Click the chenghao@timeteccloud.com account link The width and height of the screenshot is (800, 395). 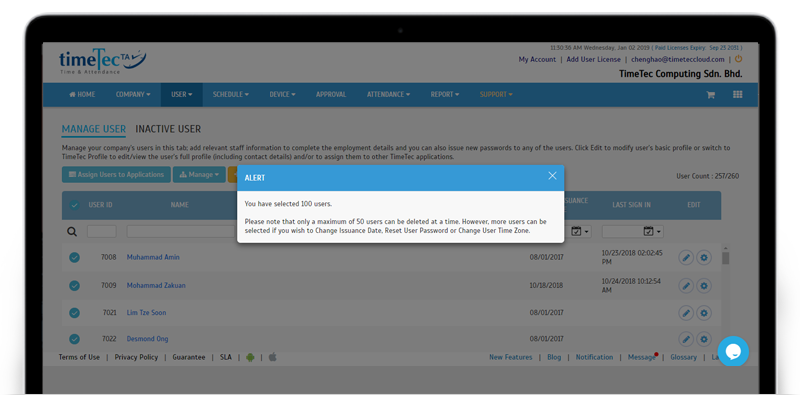pyautogui.click(x=678, y=59)
